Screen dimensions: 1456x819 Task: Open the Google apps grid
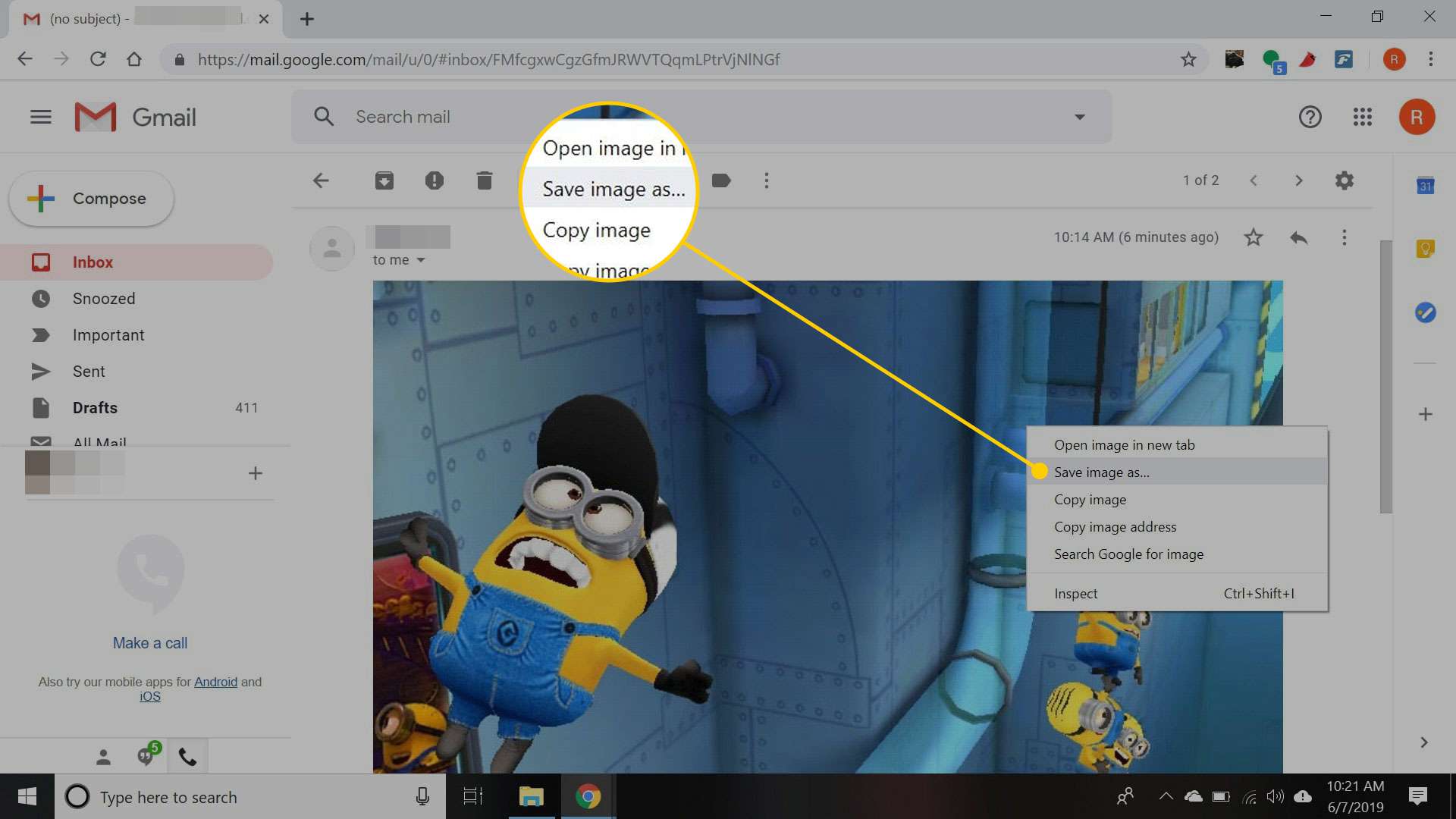point(1363,117)
